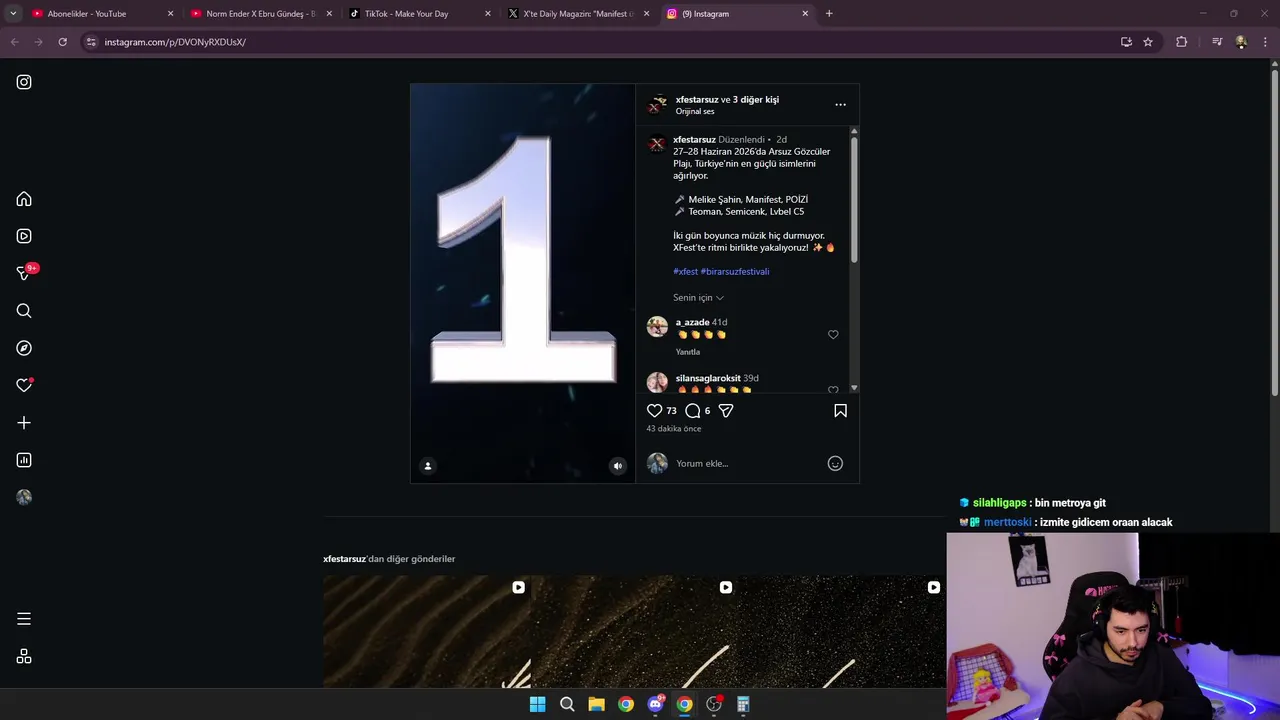Open a_azade's profile username
Viewport: 1280px width, 720px height.
(x=692, y=322)
